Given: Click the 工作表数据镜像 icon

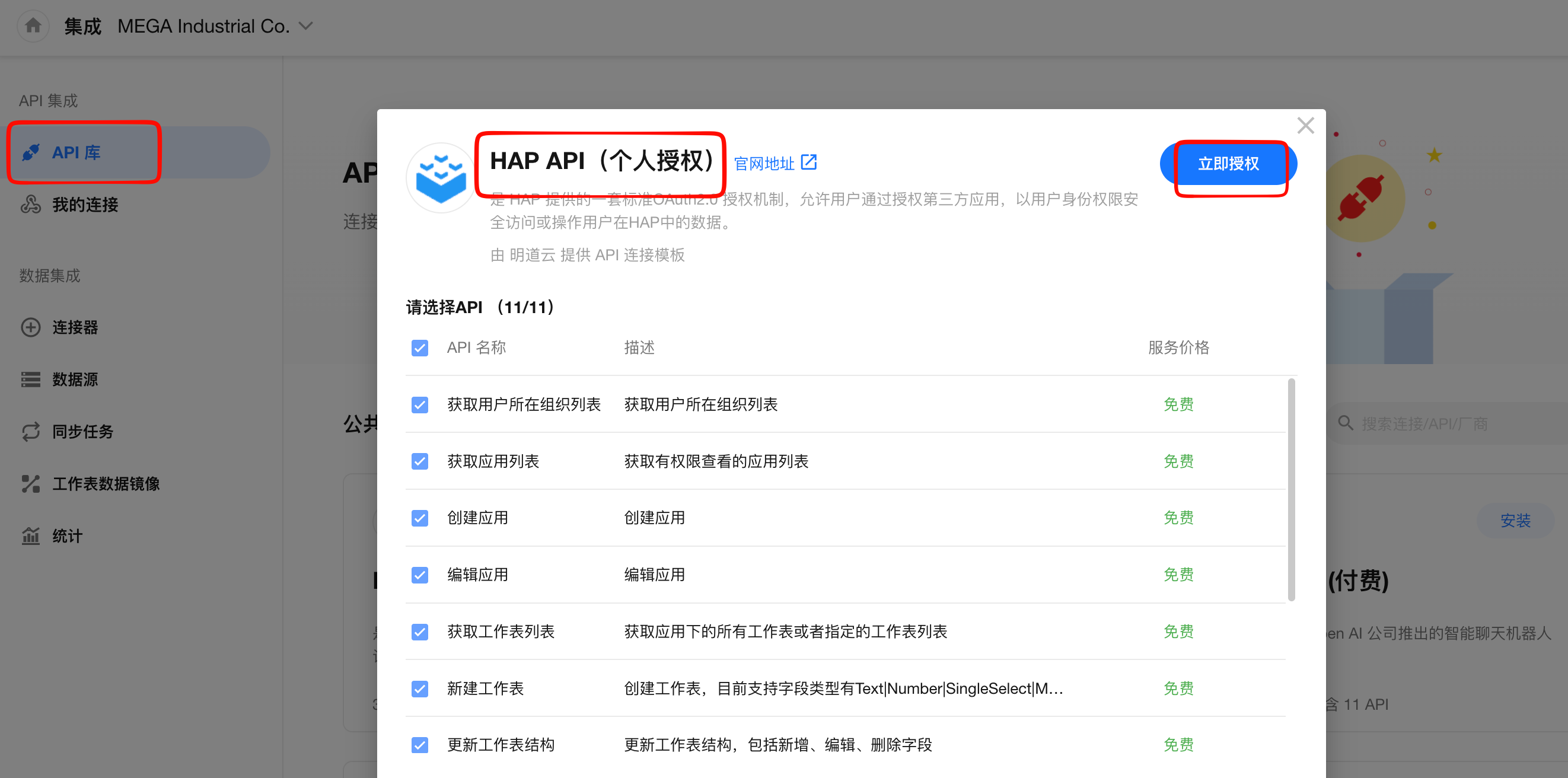Looking at the screenshot, I should (x=30, y=484).
